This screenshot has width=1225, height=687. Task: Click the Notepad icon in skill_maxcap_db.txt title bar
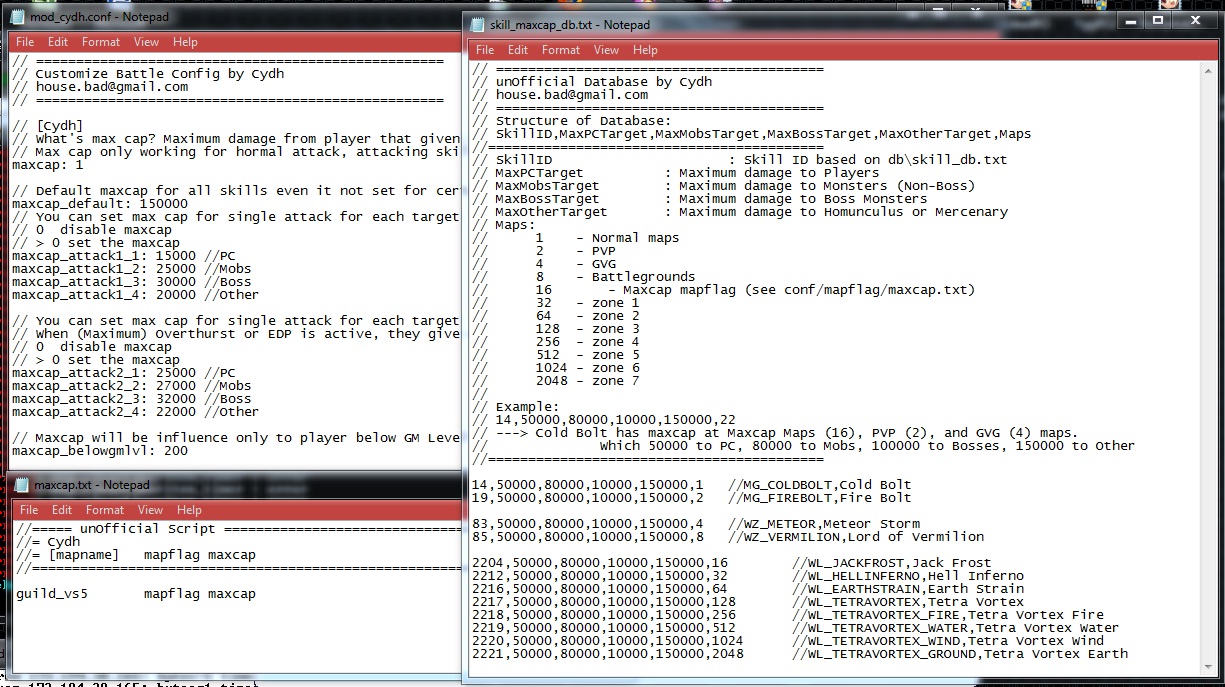click(x=477, y=25)
